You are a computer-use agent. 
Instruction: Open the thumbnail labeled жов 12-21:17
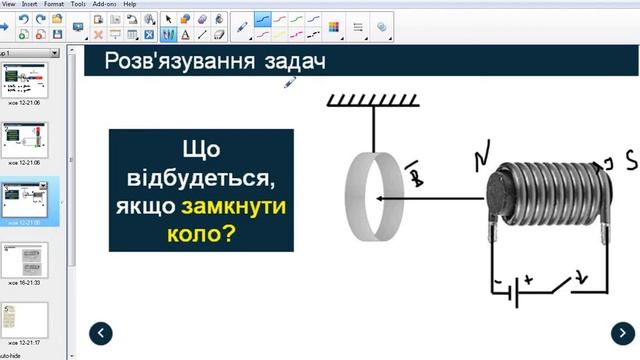(24, 320)
